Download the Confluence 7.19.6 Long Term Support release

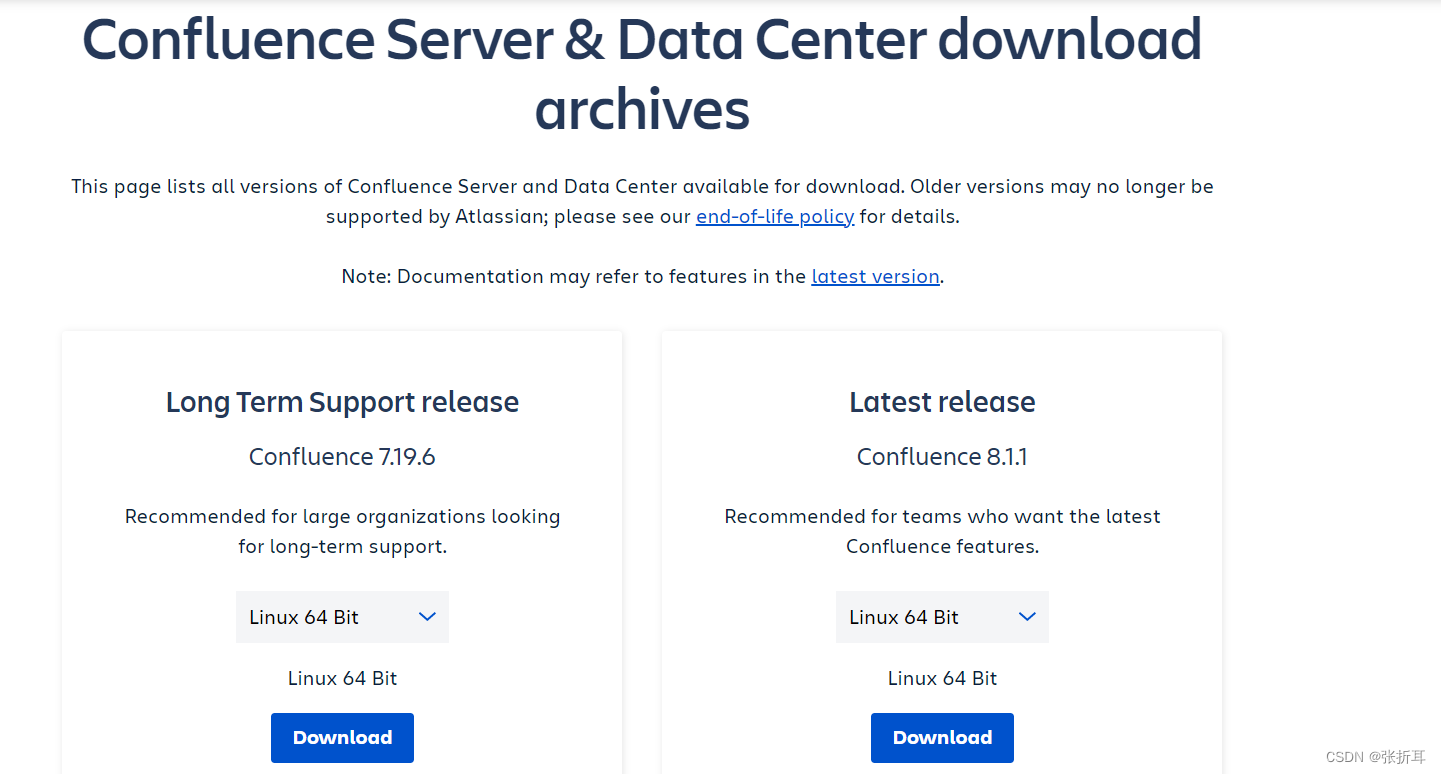(x=342, y=737)
